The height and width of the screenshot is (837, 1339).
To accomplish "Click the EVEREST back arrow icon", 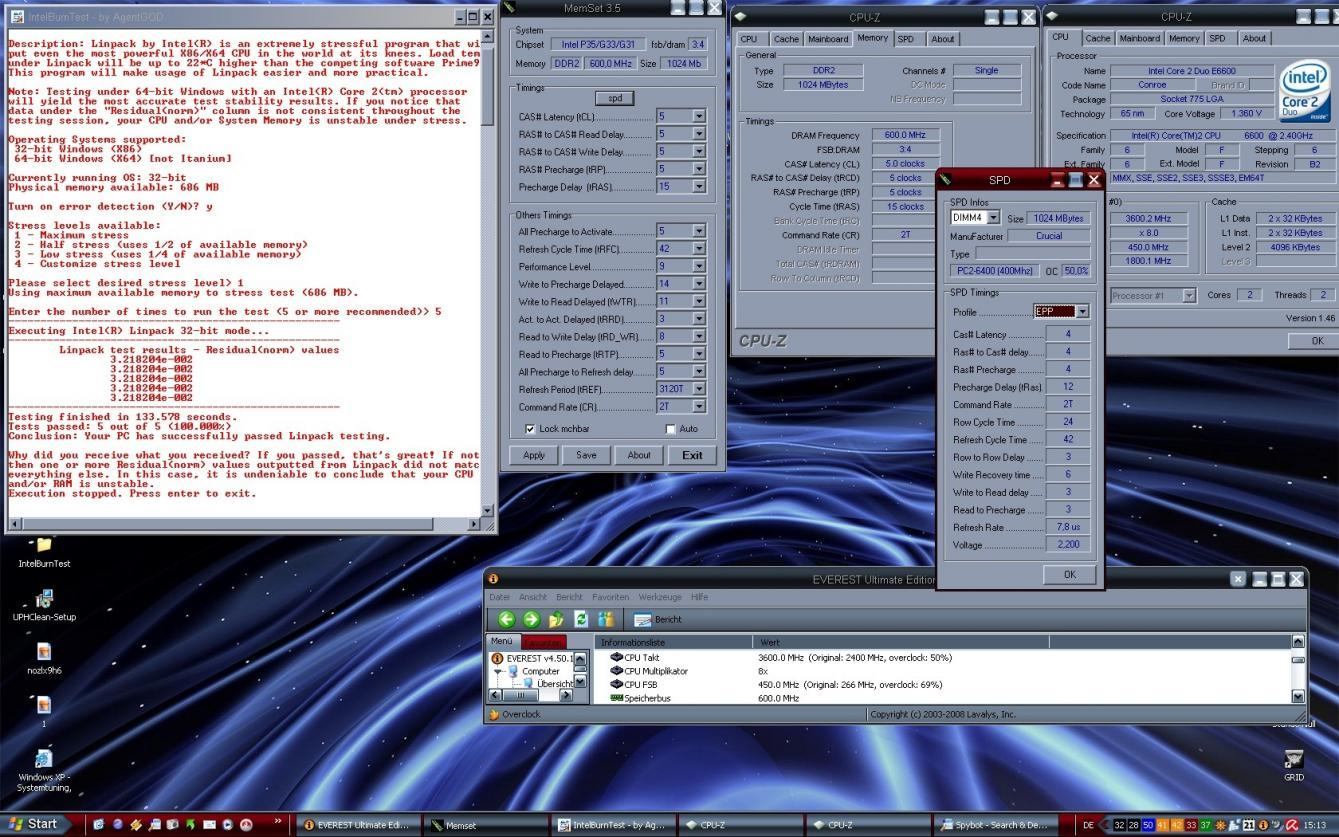I will coord(506,620).
